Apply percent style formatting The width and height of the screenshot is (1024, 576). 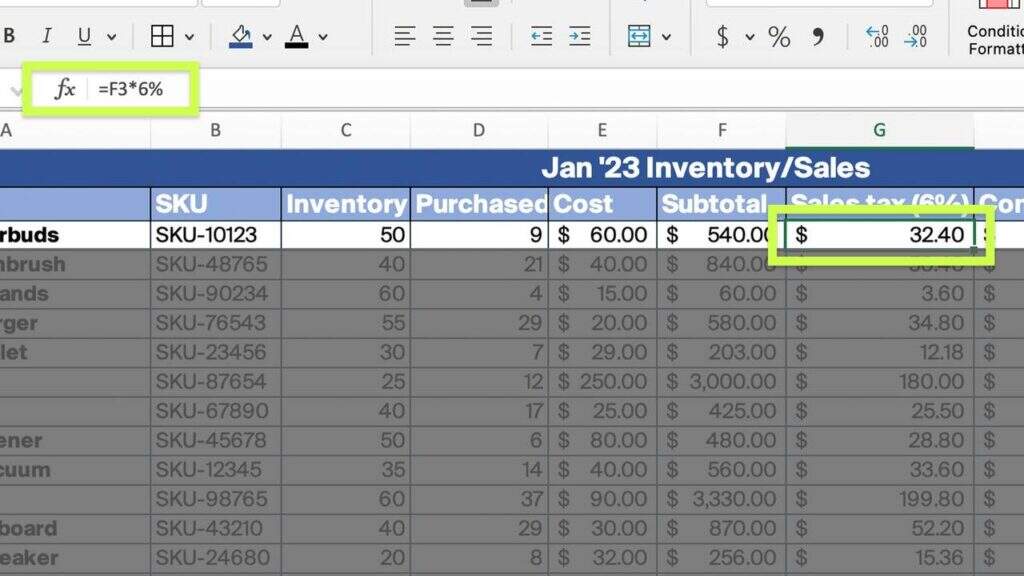[x=779, y=37]
